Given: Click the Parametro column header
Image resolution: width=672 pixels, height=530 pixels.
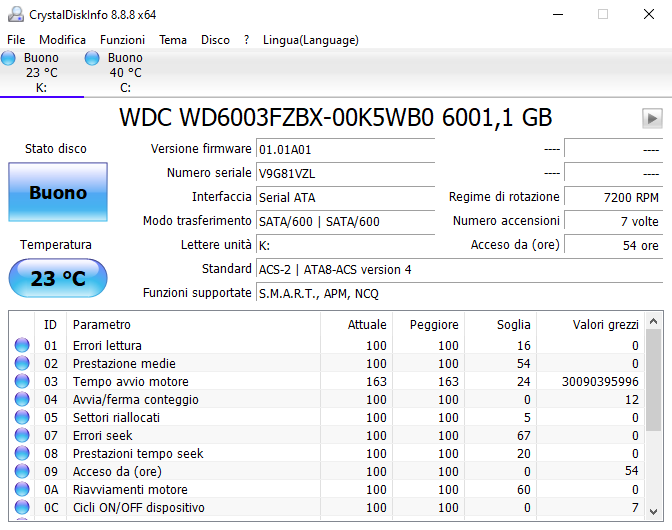Looking at the screenshot, I should pos(193,324).
